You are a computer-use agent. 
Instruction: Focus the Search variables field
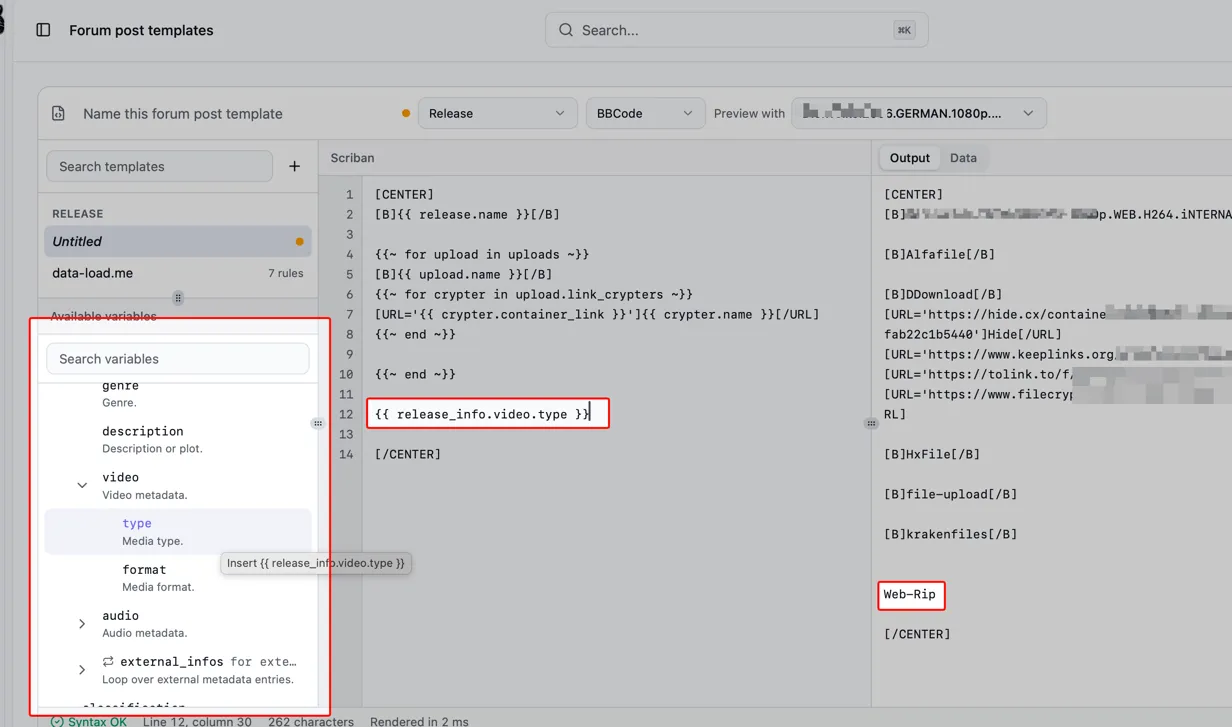click(178, 359)
